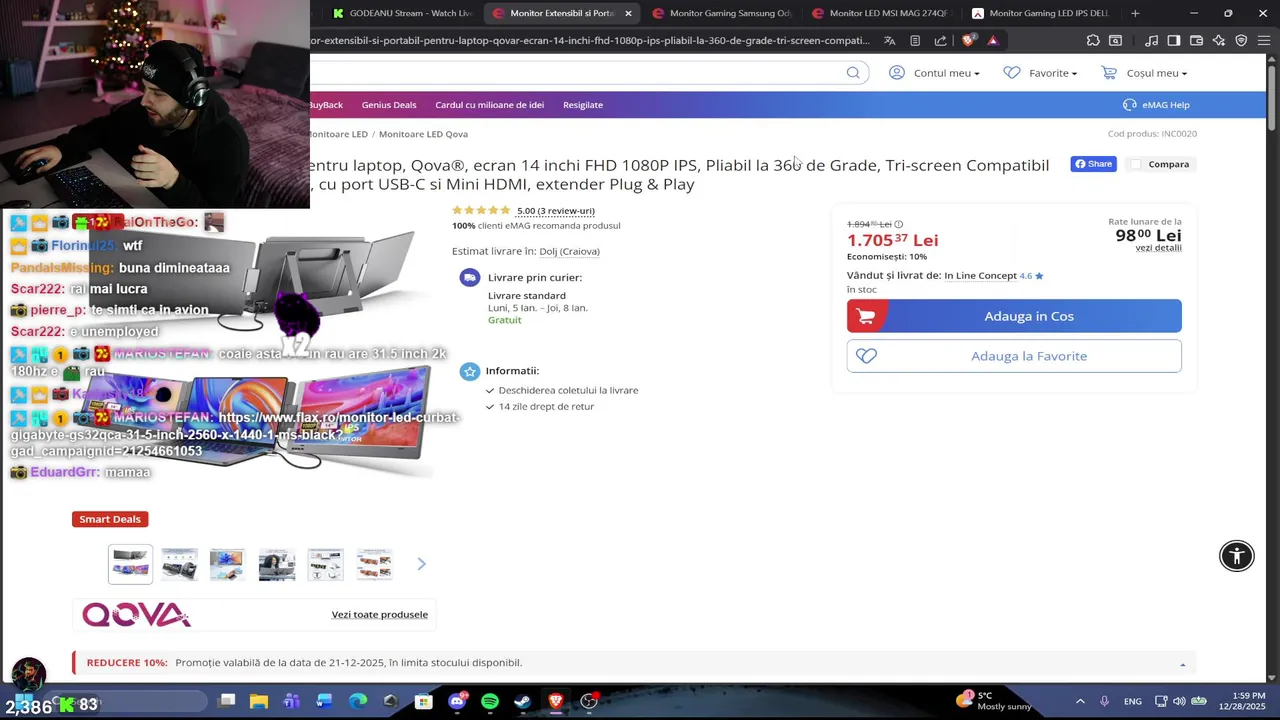The image size is (1280, 720).
Task: Click the eMAG search input field
Action: pos(575,73)
